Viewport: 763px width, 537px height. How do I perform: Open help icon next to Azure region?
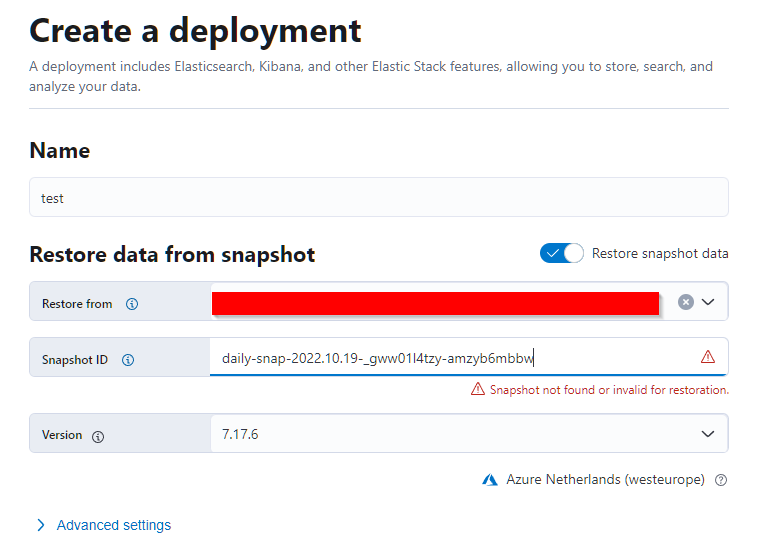[x=721, y=480]
